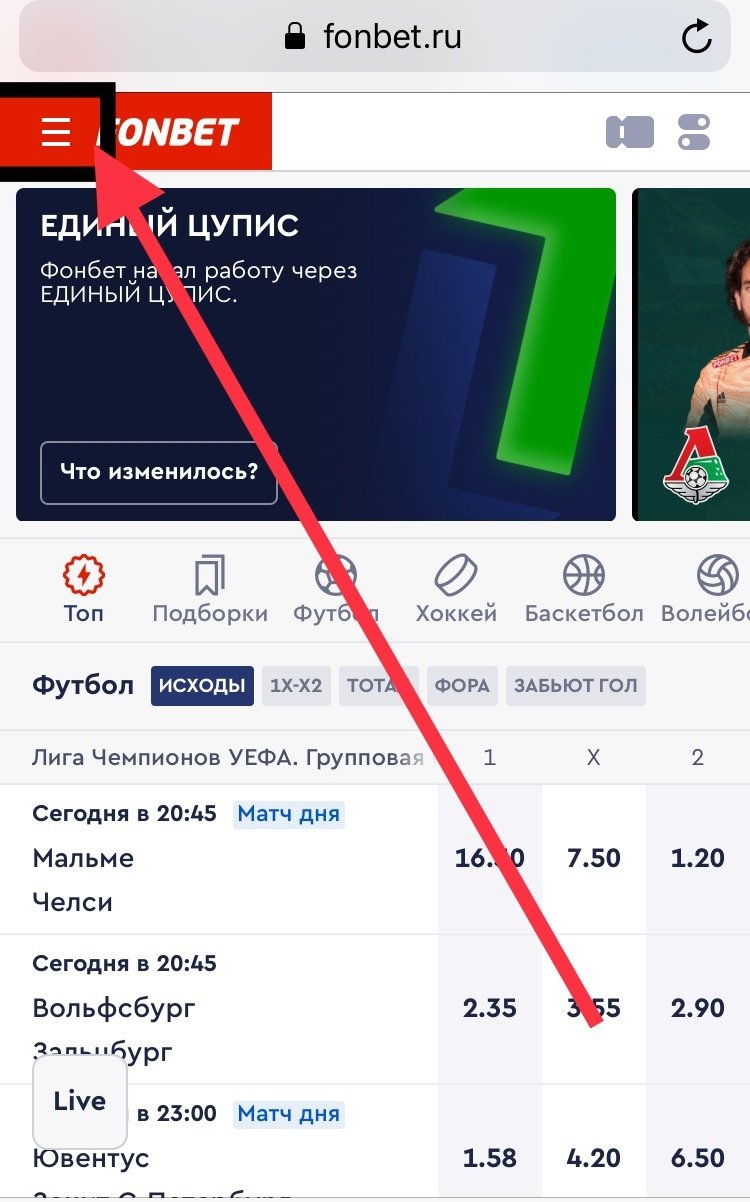Pick draw odds 7.50 for Мальме–Челси
The image size is (750, 1202).
pos(594,859)
